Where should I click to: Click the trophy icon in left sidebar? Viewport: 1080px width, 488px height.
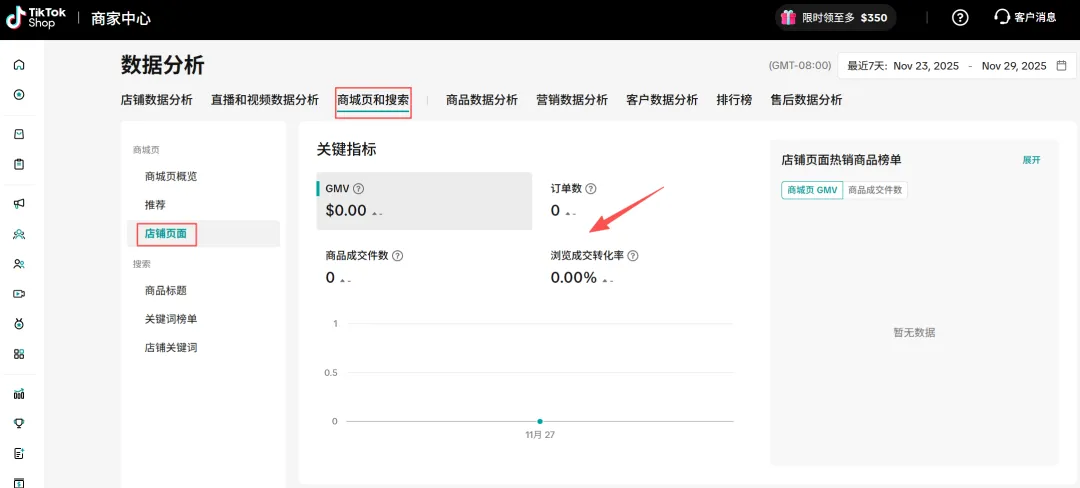tap(19, 423)
